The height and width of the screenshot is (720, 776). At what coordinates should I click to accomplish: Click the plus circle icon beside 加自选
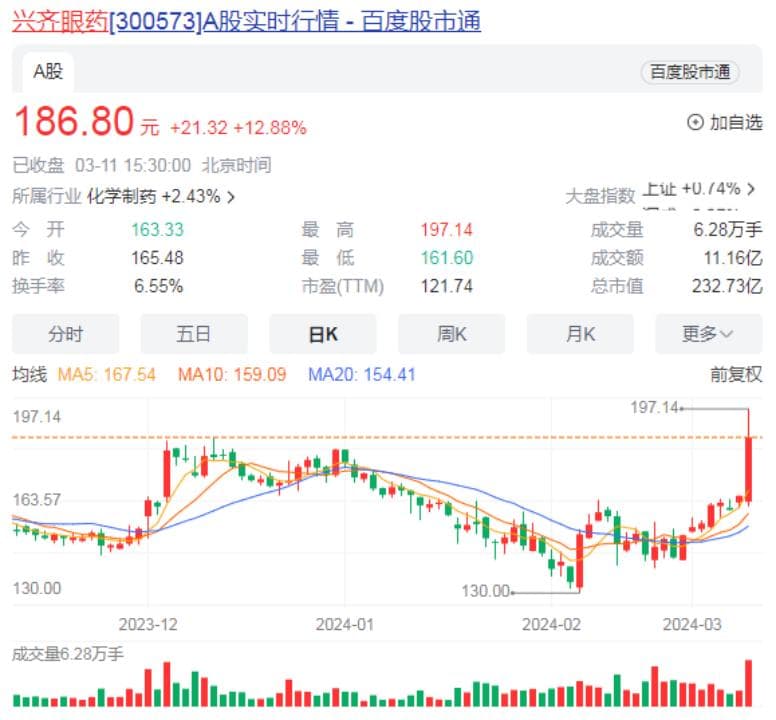coord(695,122)
